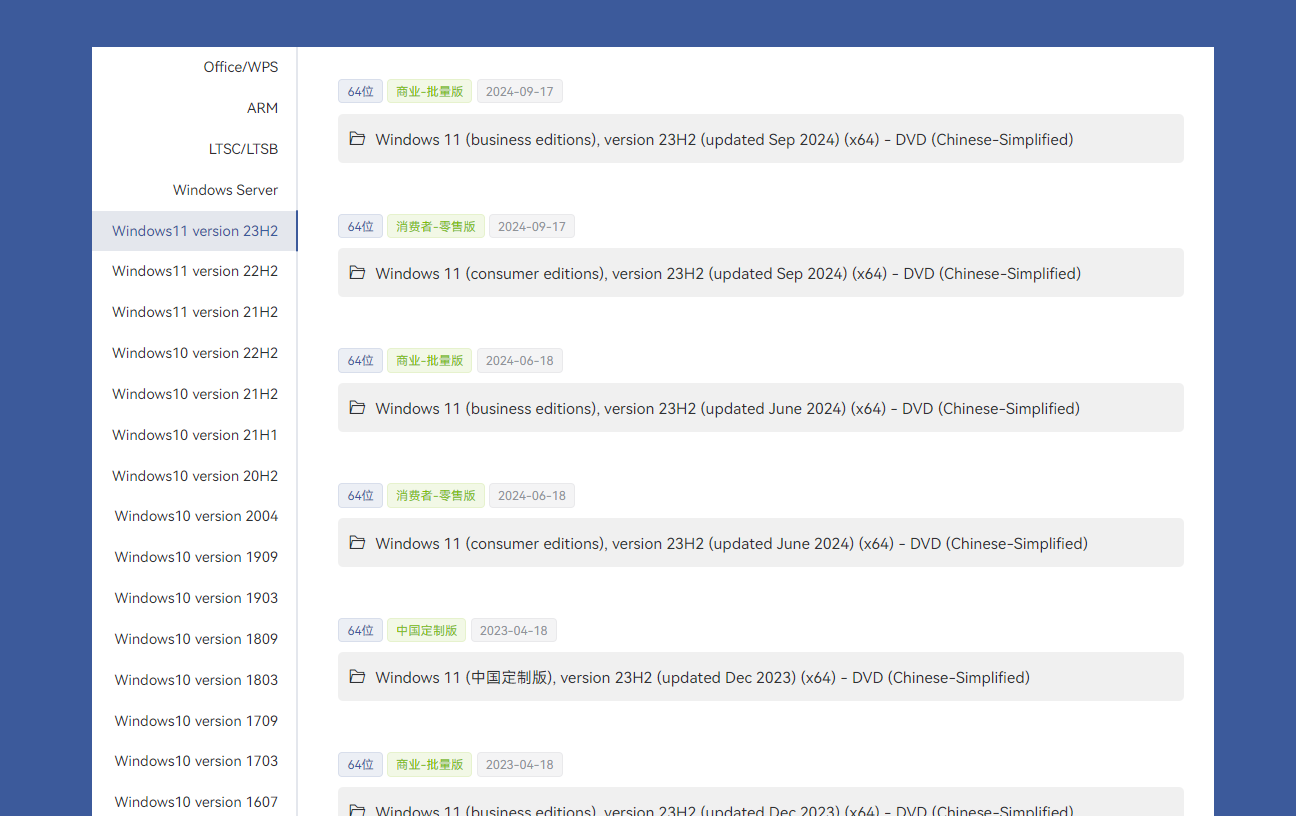
Task: Click date tag 2024-09-17 beside 商业-批量版
Action: (519, 92)
